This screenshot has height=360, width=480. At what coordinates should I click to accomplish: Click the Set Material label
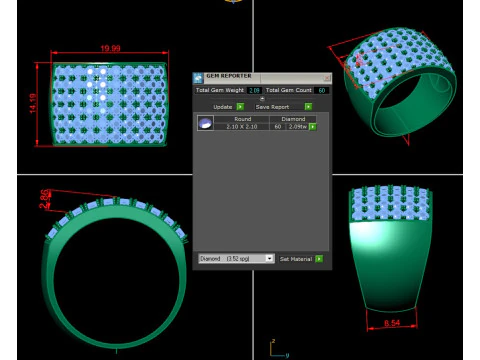(296, 259)
